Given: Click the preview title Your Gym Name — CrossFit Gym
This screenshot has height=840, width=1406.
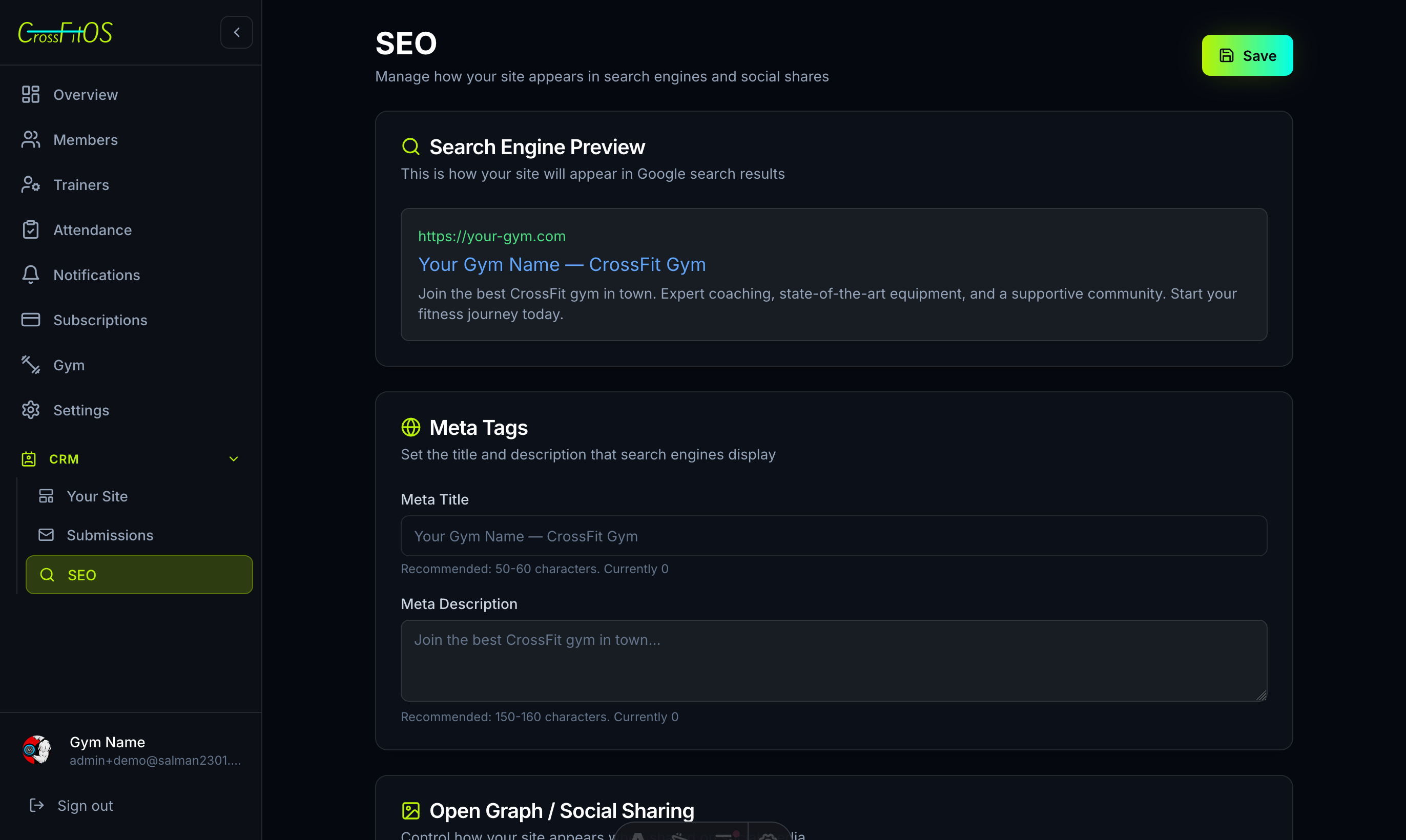Looking at the screenshot, I should pyautogui.click(x=562, y=264).
